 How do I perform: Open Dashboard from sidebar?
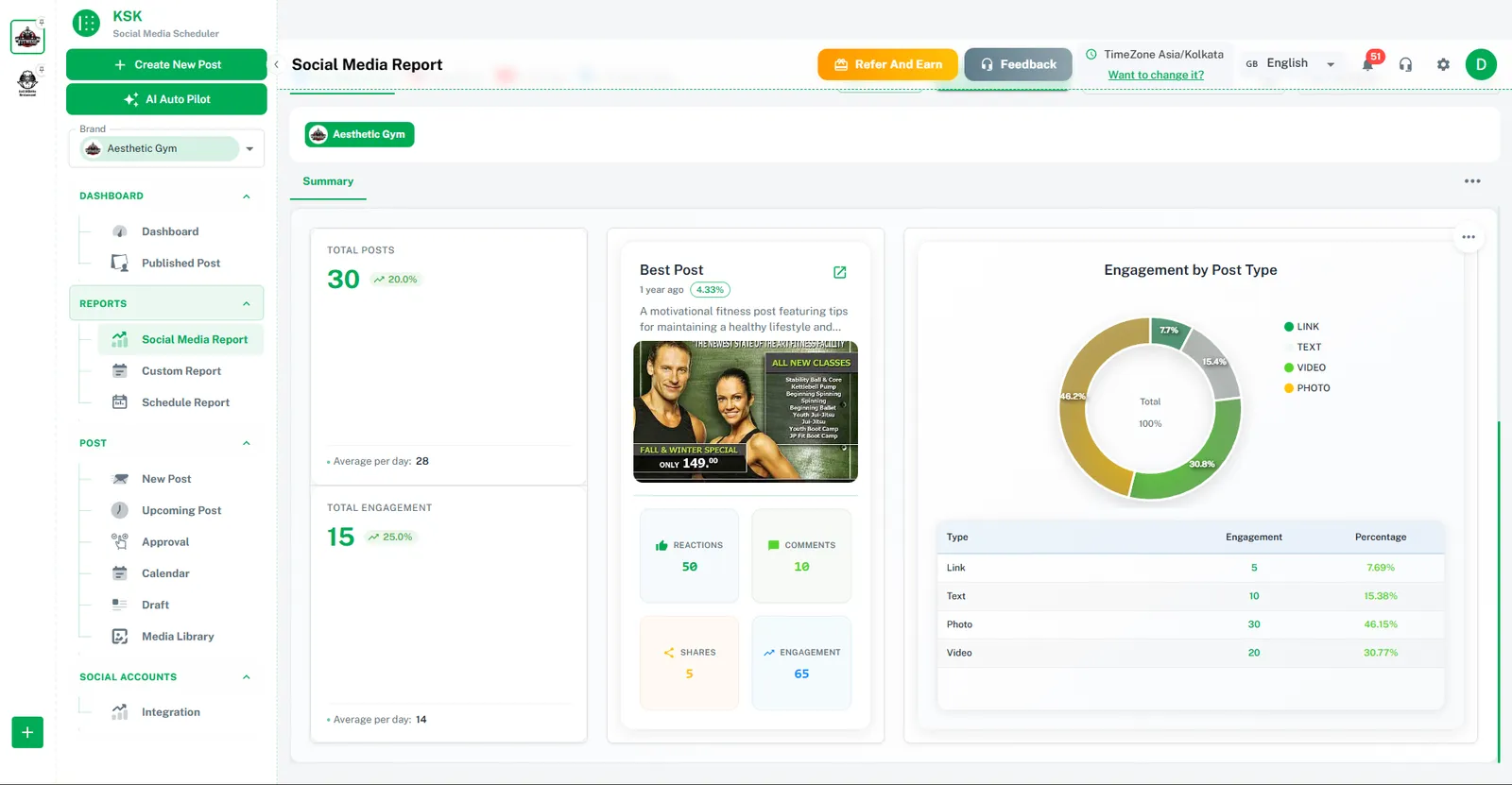tap(170, 231)
